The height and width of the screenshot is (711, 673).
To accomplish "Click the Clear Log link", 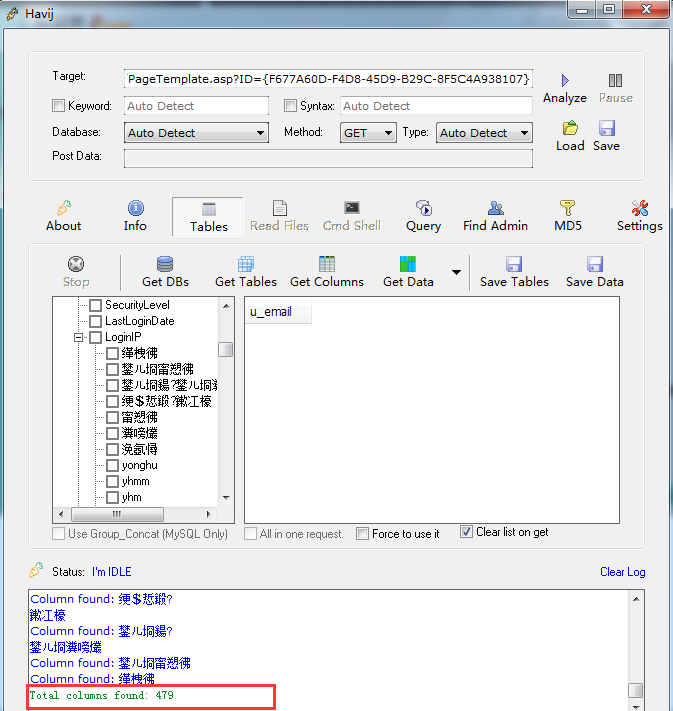I will tap(622, 572).
